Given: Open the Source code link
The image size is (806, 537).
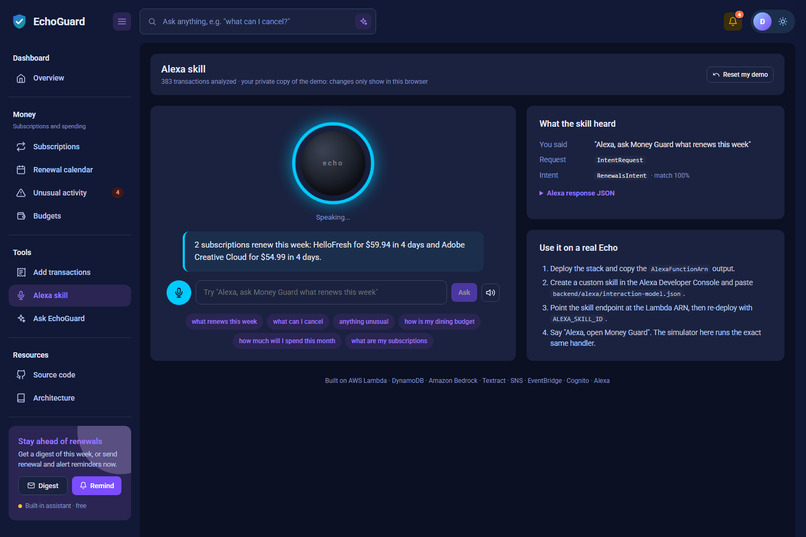Looking at the screenshot, I should (x=70, y=375).
